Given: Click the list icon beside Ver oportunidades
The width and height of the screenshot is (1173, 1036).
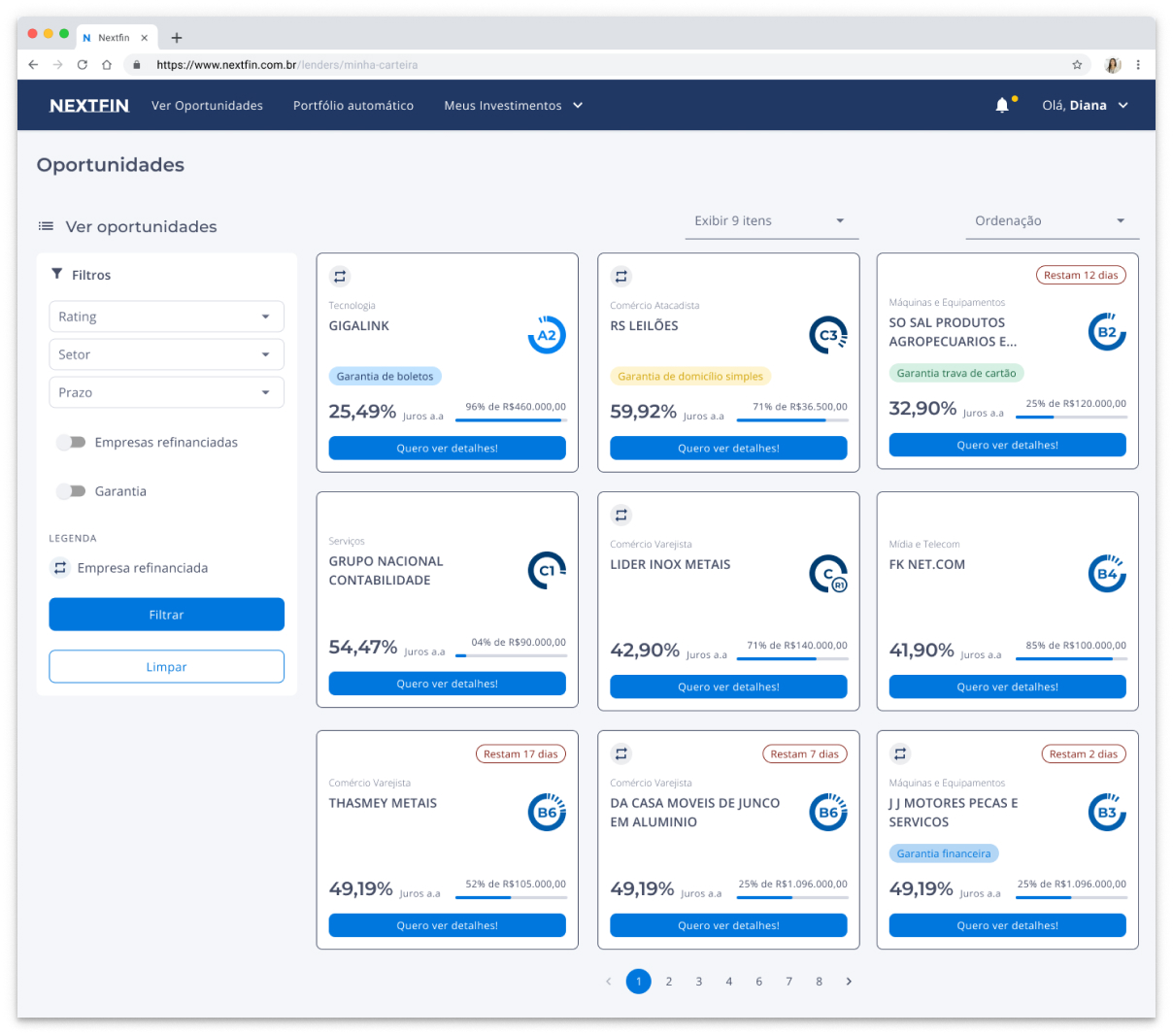Looking at the screenshot, I should coord(46,226).
